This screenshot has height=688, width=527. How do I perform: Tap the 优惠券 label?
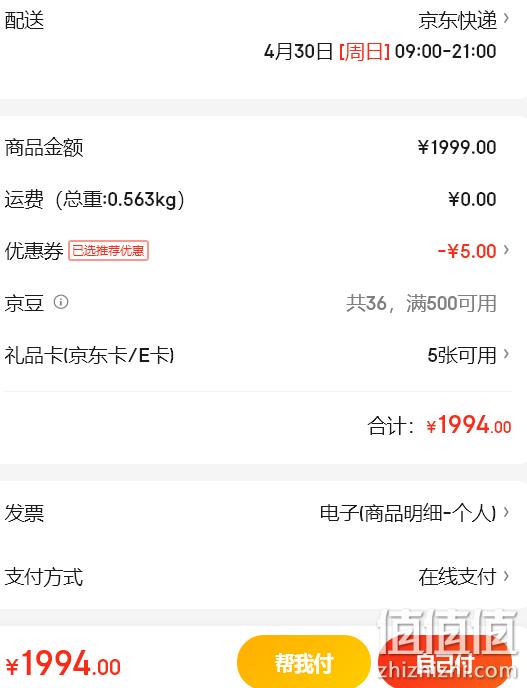pyautogui.click(x=34, y=251)
